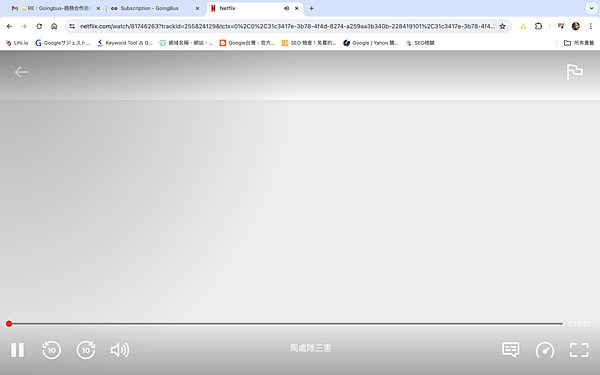Open the Google / Yahoo bookmark
The width and height of the screenshot is (600, 375).
coord(370,43)
